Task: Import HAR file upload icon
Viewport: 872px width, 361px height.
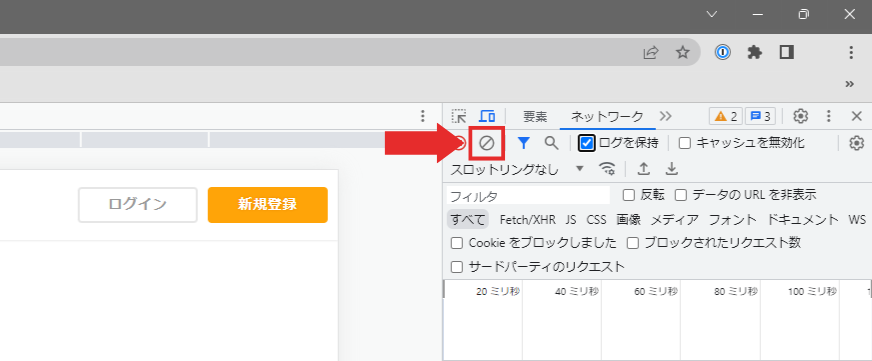Action: coord(643,169)
